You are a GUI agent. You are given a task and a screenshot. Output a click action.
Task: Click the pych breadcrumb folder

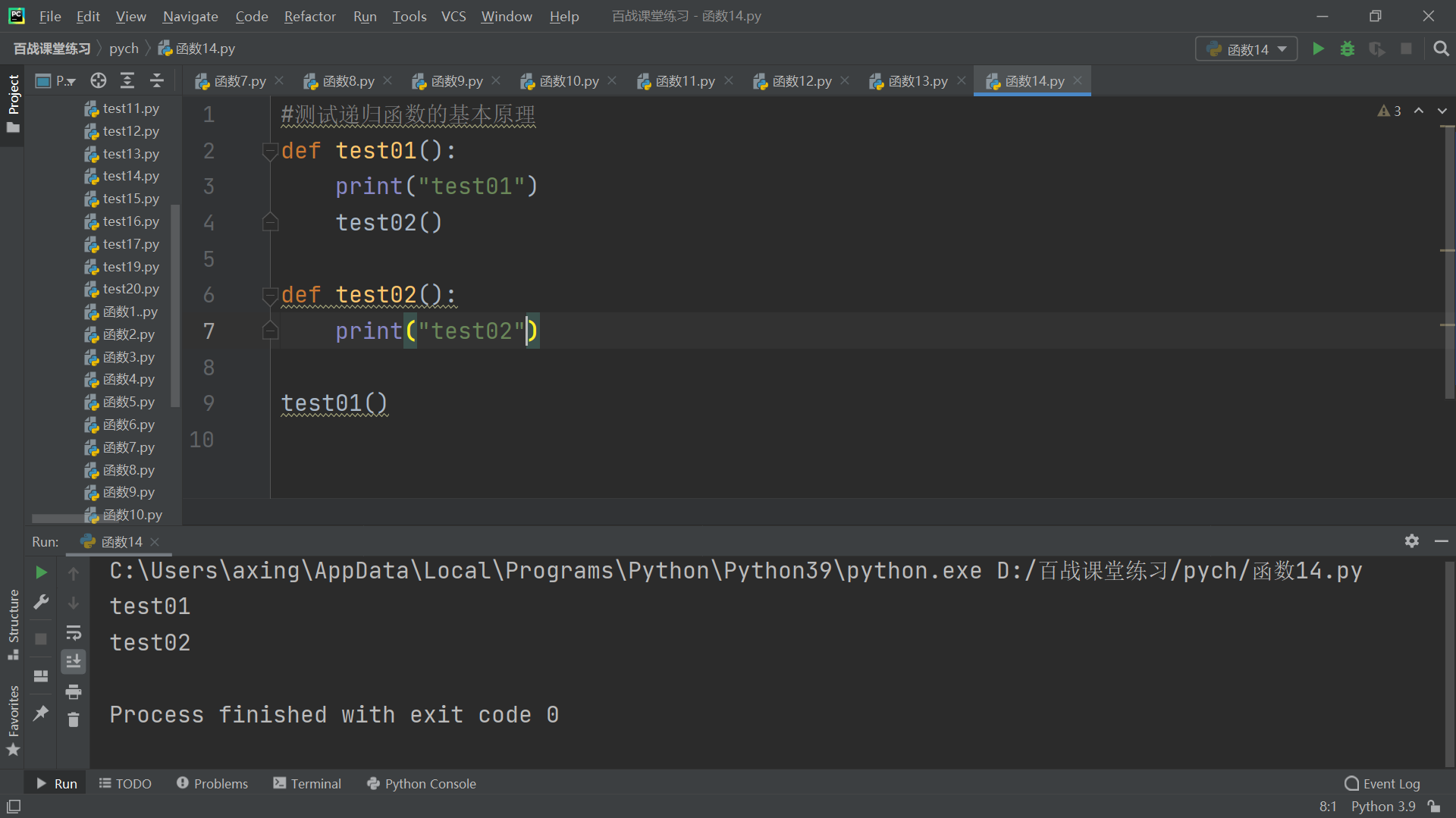[124, 49]
